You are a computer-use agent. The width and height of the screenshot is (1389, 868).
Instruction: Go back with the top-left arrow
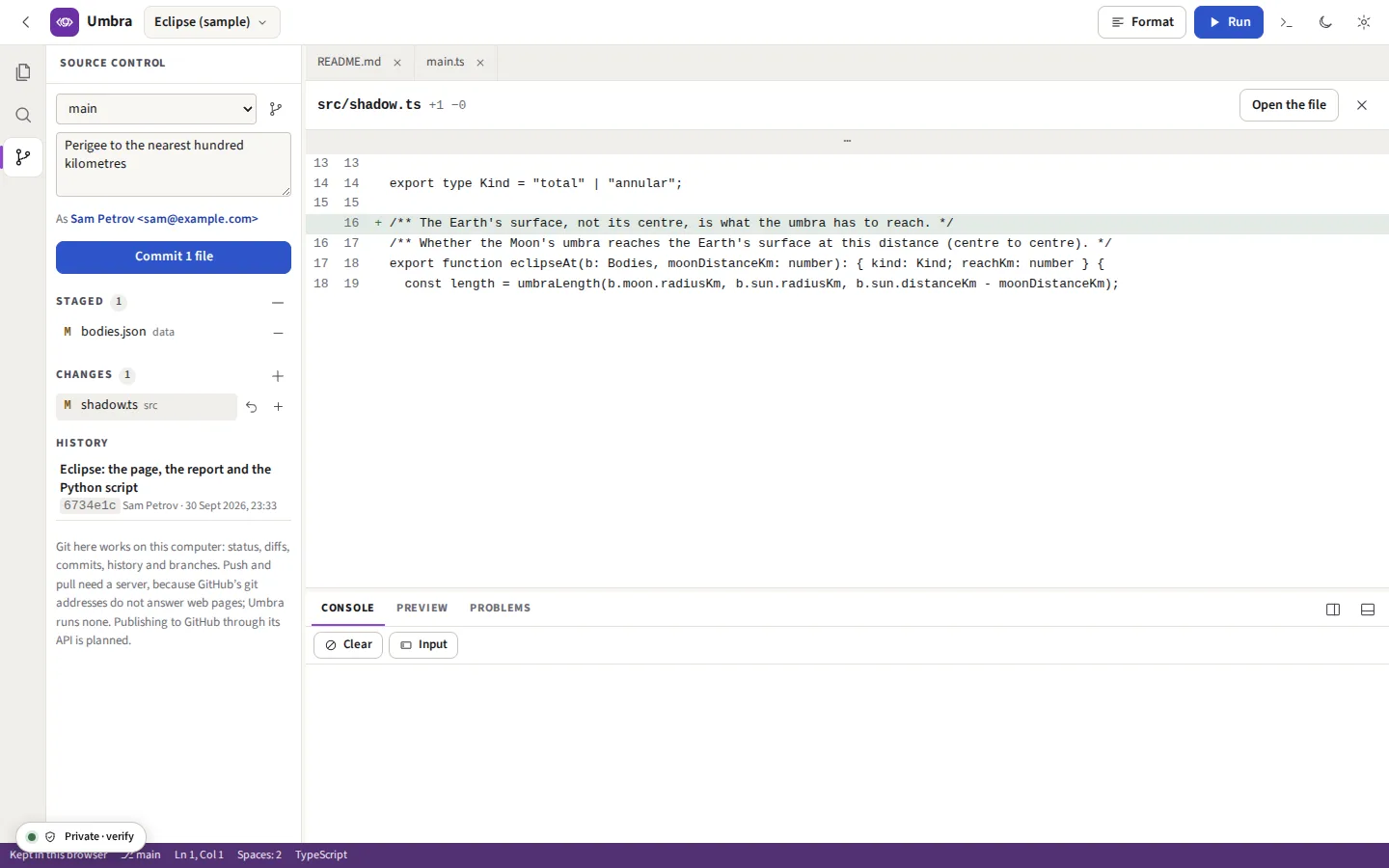pos(26,22)
